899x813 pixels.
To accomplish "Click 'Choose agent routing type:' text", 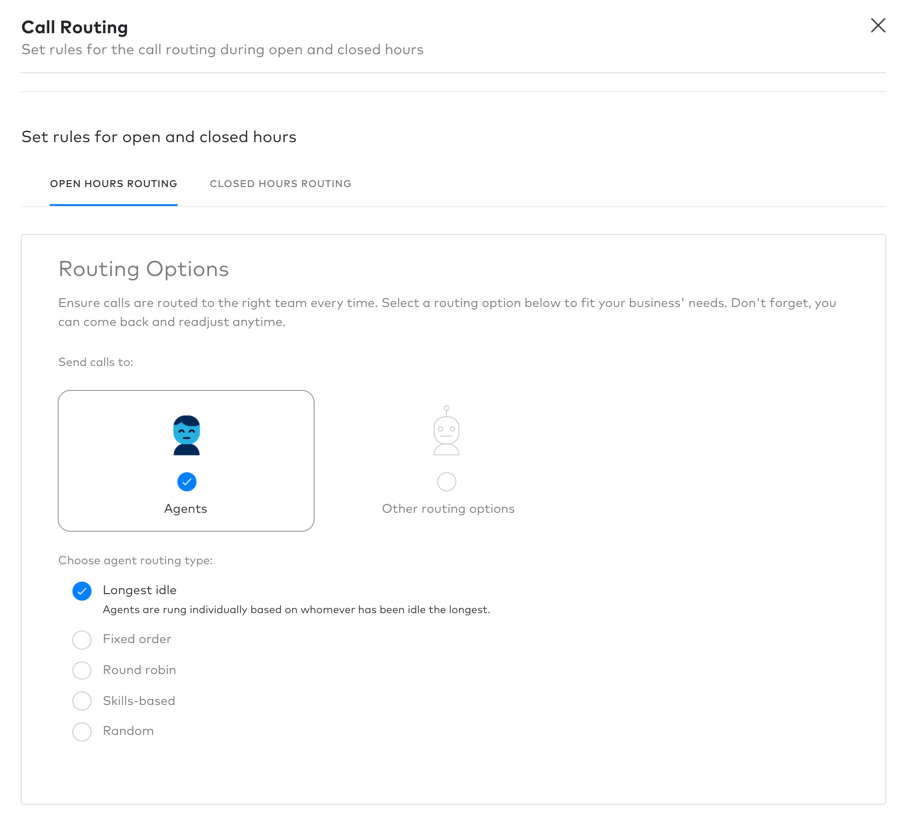I will [135, 560].
